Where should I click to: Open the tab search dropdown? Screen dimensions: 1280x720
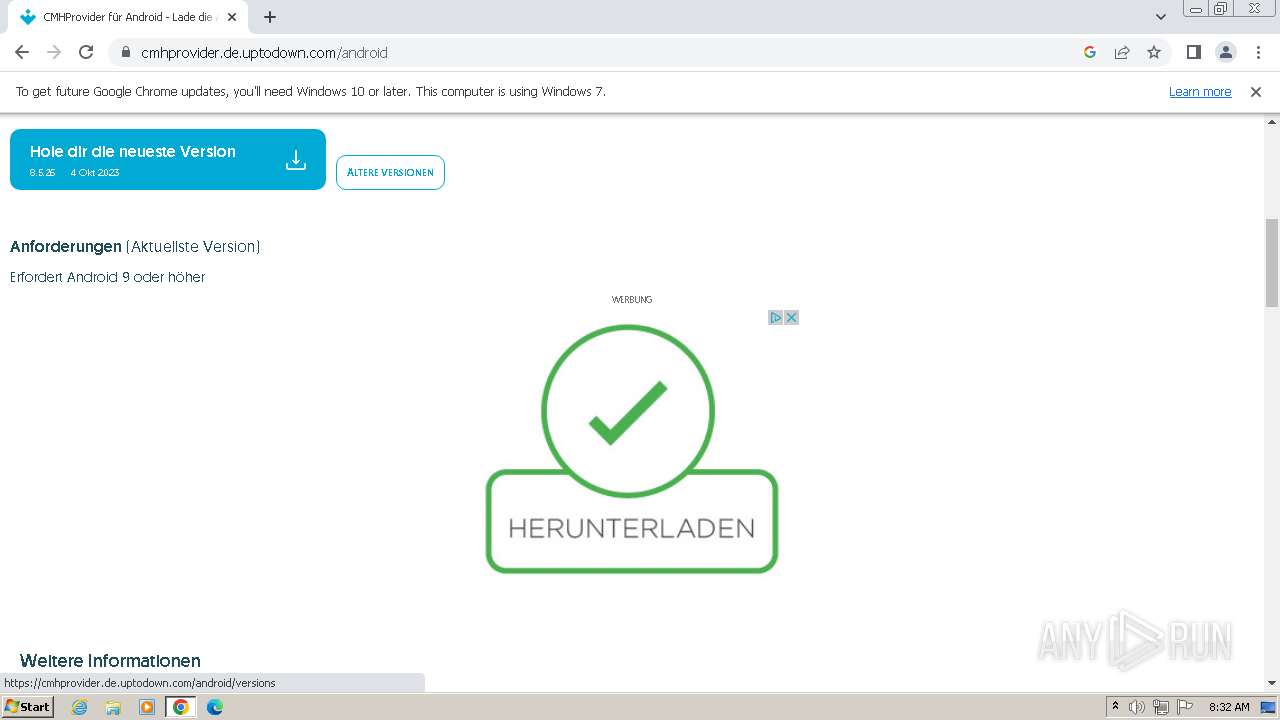click(x=1161, y=17)
